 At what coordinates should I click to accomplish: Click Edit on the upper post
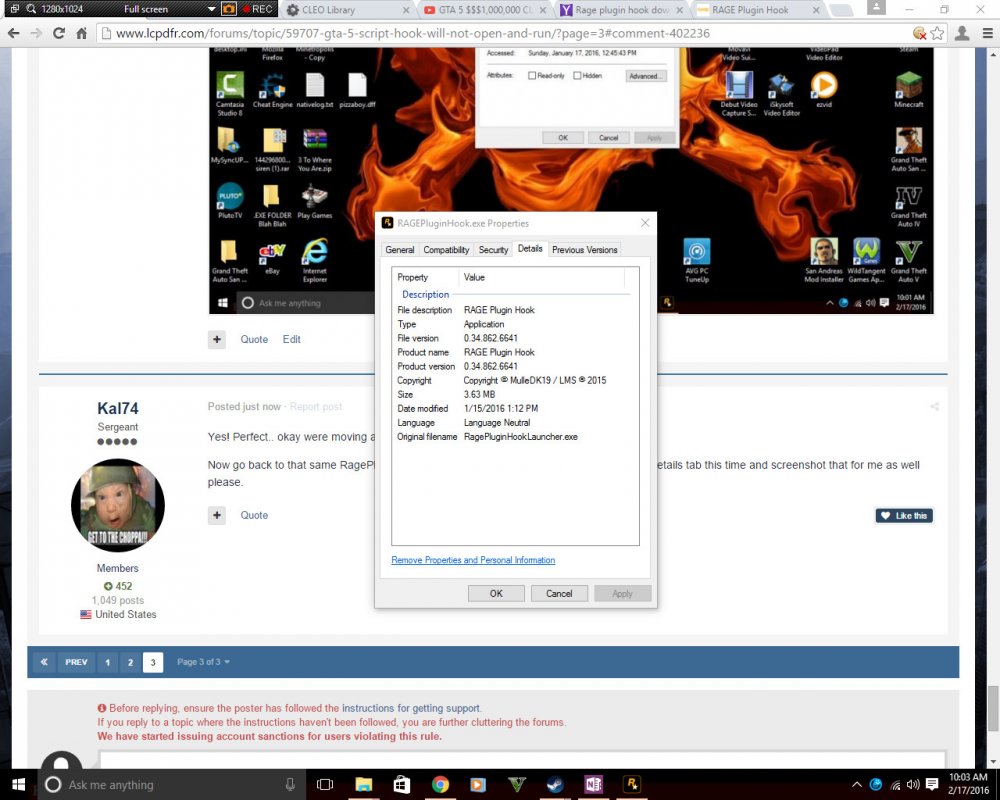click(291, 339)
